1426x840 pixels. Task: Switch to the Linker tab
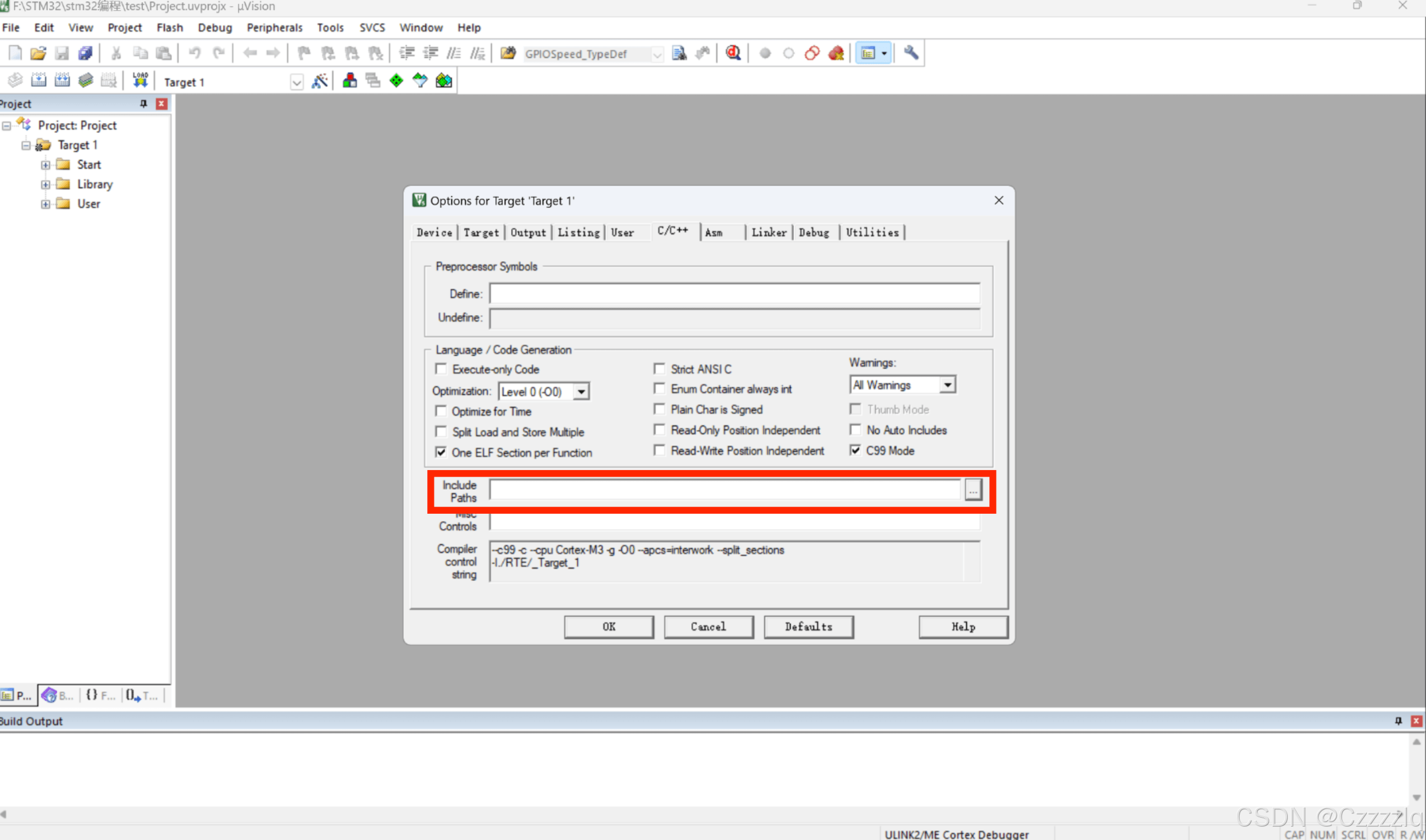[x=768, y=233]
